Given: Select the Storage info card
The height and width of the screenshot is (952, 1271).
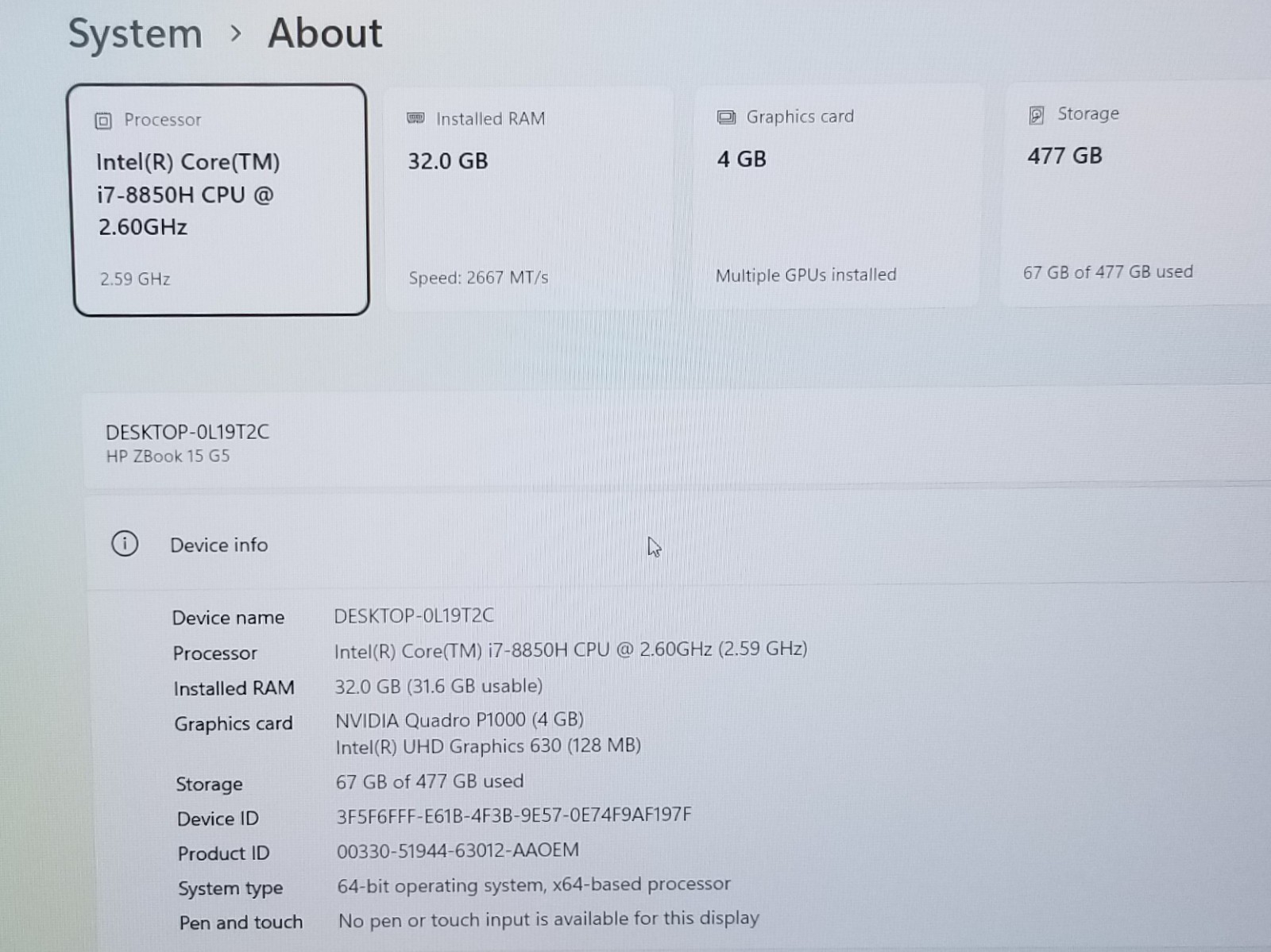Looking at the screenshot, I should tap(1136, 193).
